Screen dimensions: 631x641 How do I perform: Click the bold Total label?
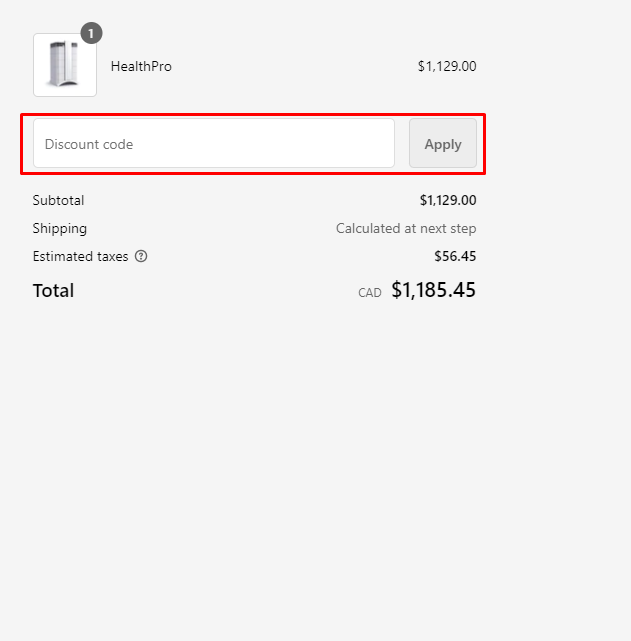pyautogui.click(x=53, y=291)
